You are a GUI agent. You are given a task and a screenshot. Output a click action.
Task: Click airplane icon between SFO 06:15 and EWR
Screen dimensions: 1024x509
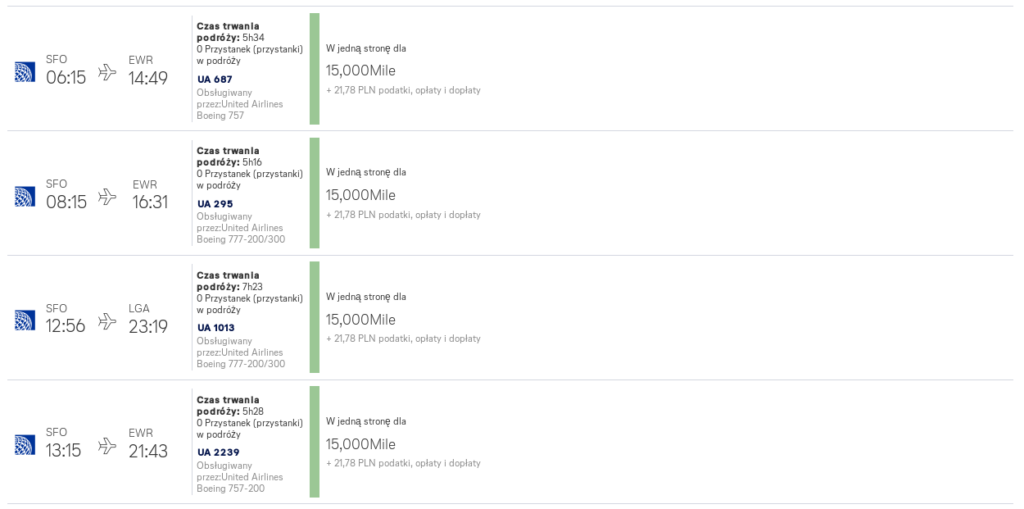(x=107, y=72)
